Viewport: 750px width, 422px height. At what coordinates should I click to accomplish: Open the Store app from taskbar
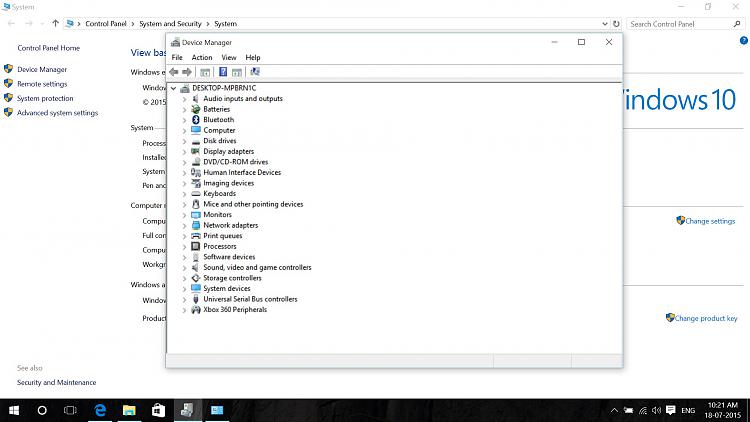click(x=158, y=410)
